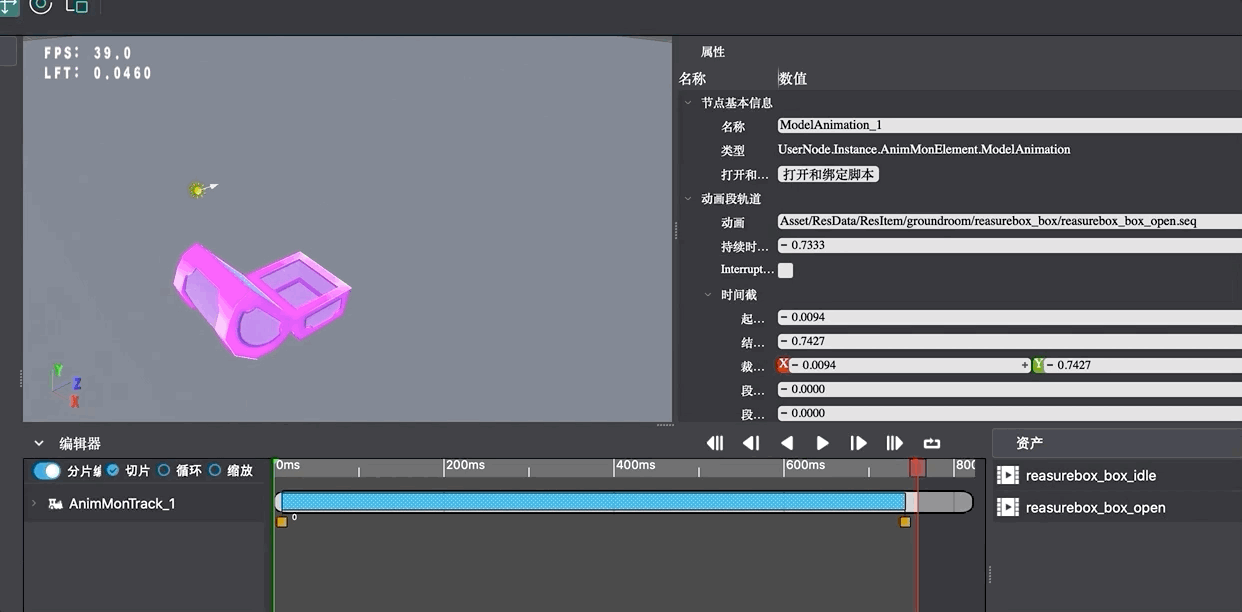1242x612 pixels.
Task: Select the 循环 radio option
Action: click(164, 470)
